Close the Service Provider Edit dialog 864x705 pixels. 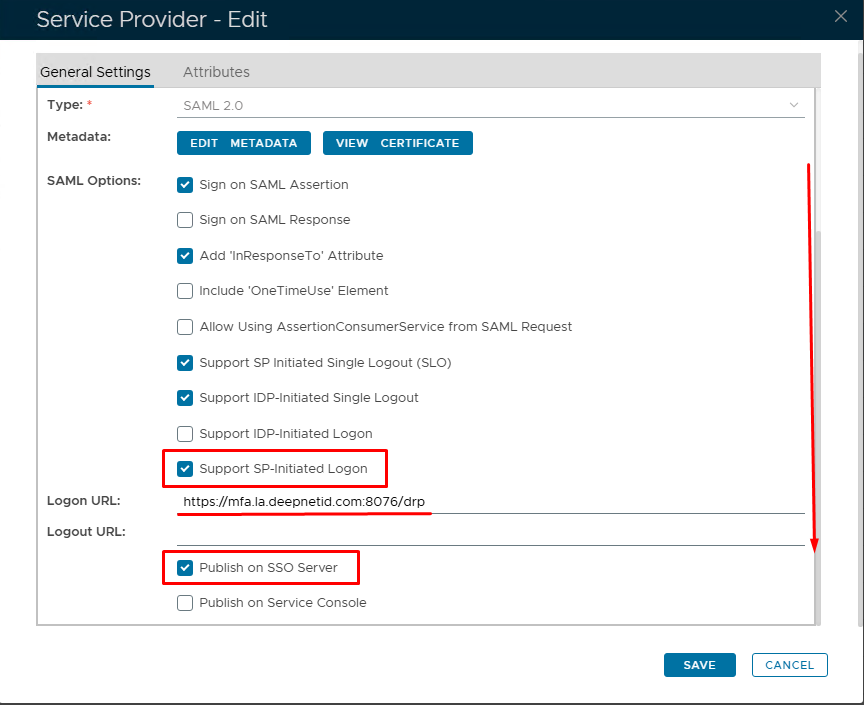coord(841,15)
